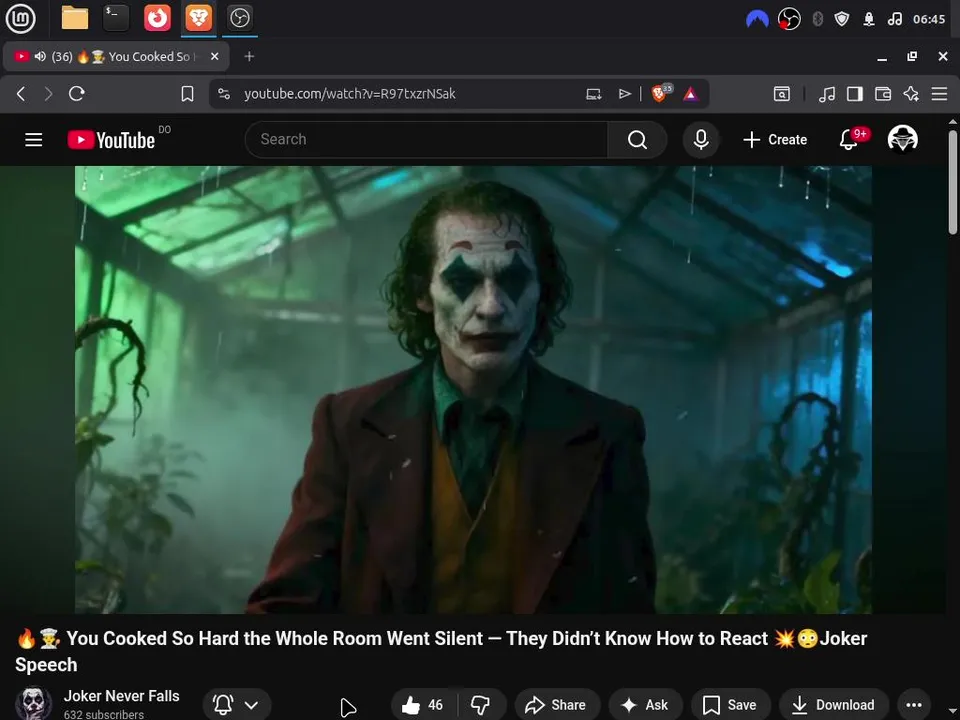Click the blue VPN tray icon
The width and height of the screenshot is (960, 720).
[757, 19]
